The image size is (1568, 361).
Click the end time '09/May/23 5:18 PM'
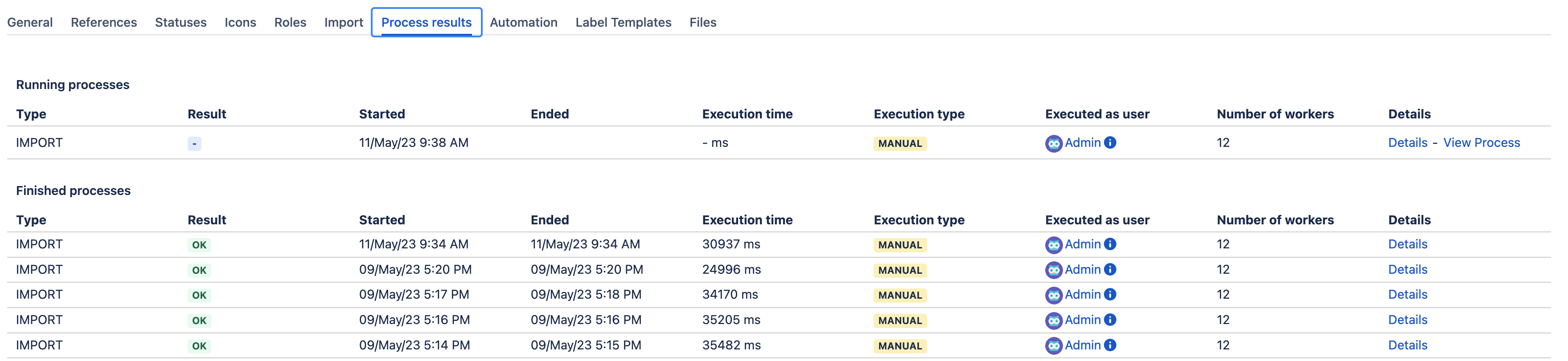(586, 295)
